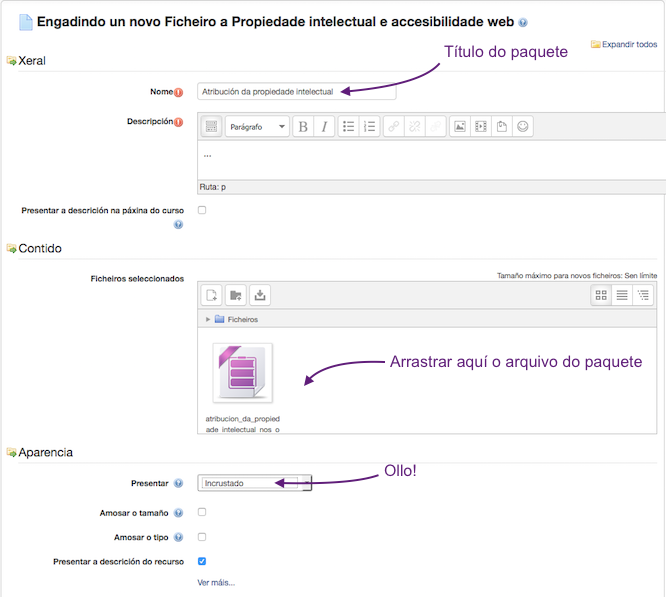Apply bold formatting in description editor

(x=303, y=127)
